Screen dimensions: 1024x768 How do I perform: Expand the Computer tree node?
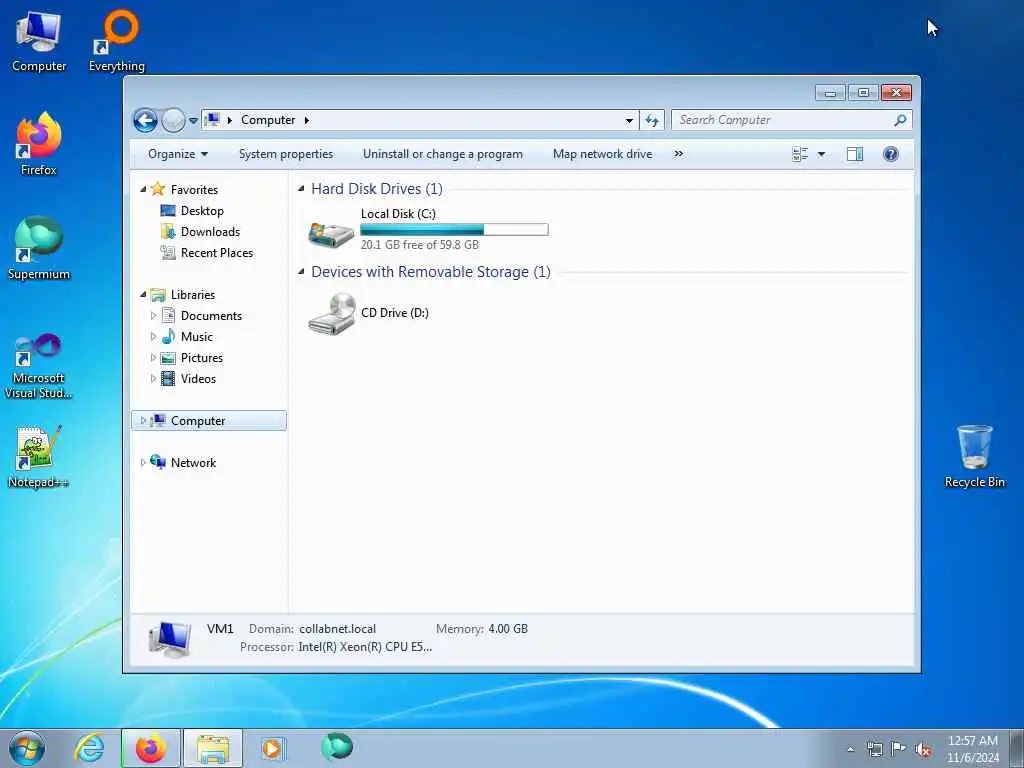tap(144, 421)
